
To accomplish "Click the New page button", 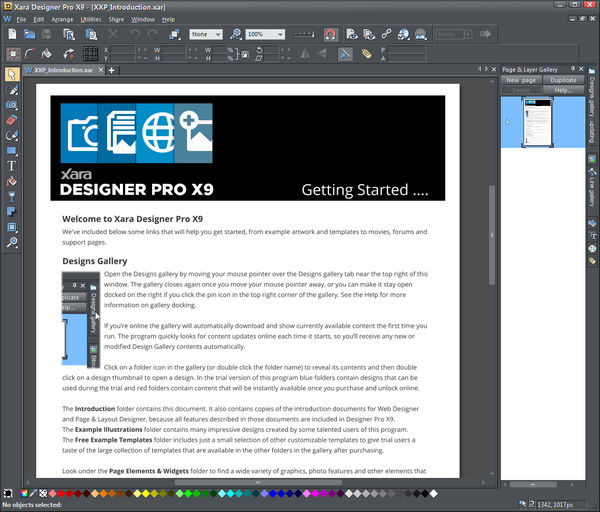I will coord(521,80).
